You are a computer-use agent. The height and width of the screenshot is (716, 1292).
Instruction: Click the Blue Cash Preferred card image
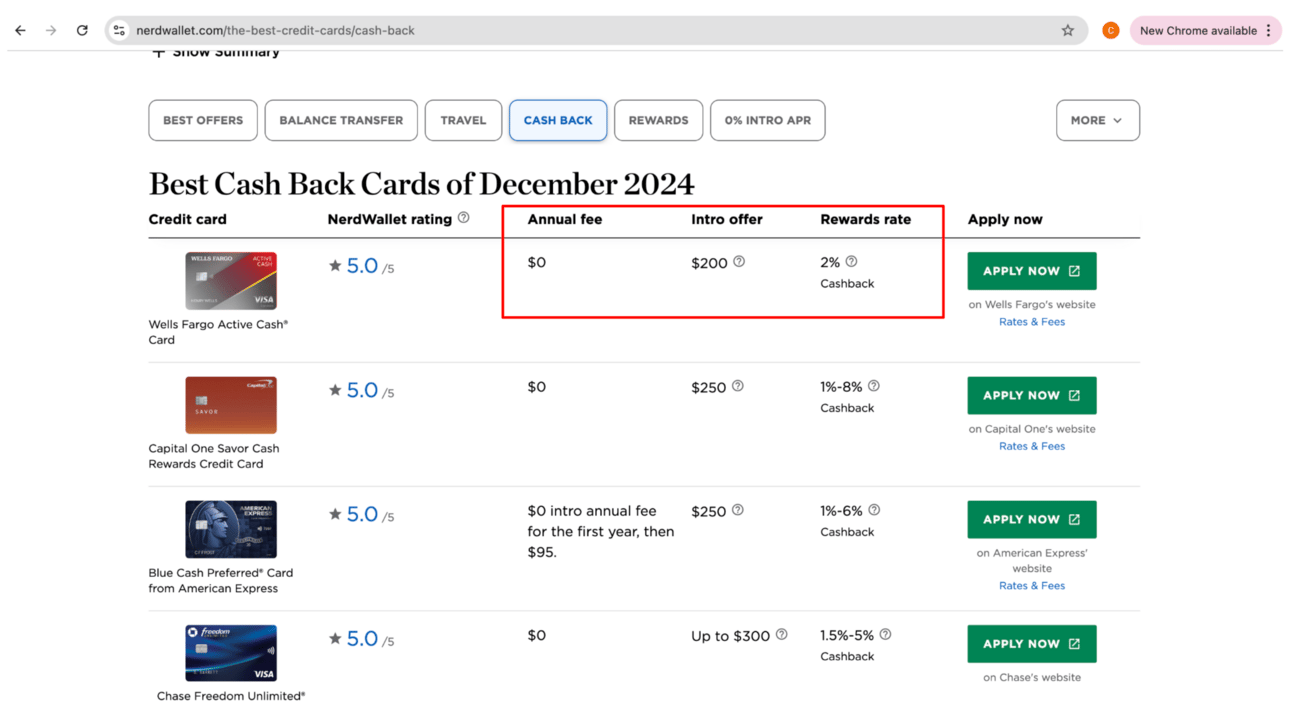click(x=231, y=529)
